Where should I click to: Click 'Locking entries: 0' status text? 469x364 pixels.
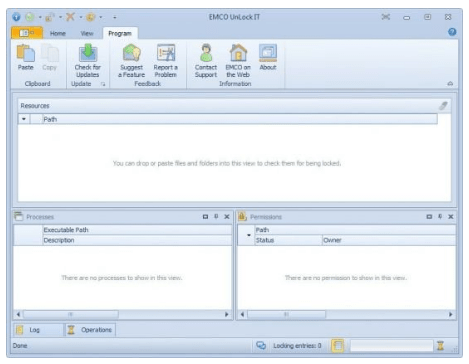(297, 346)
